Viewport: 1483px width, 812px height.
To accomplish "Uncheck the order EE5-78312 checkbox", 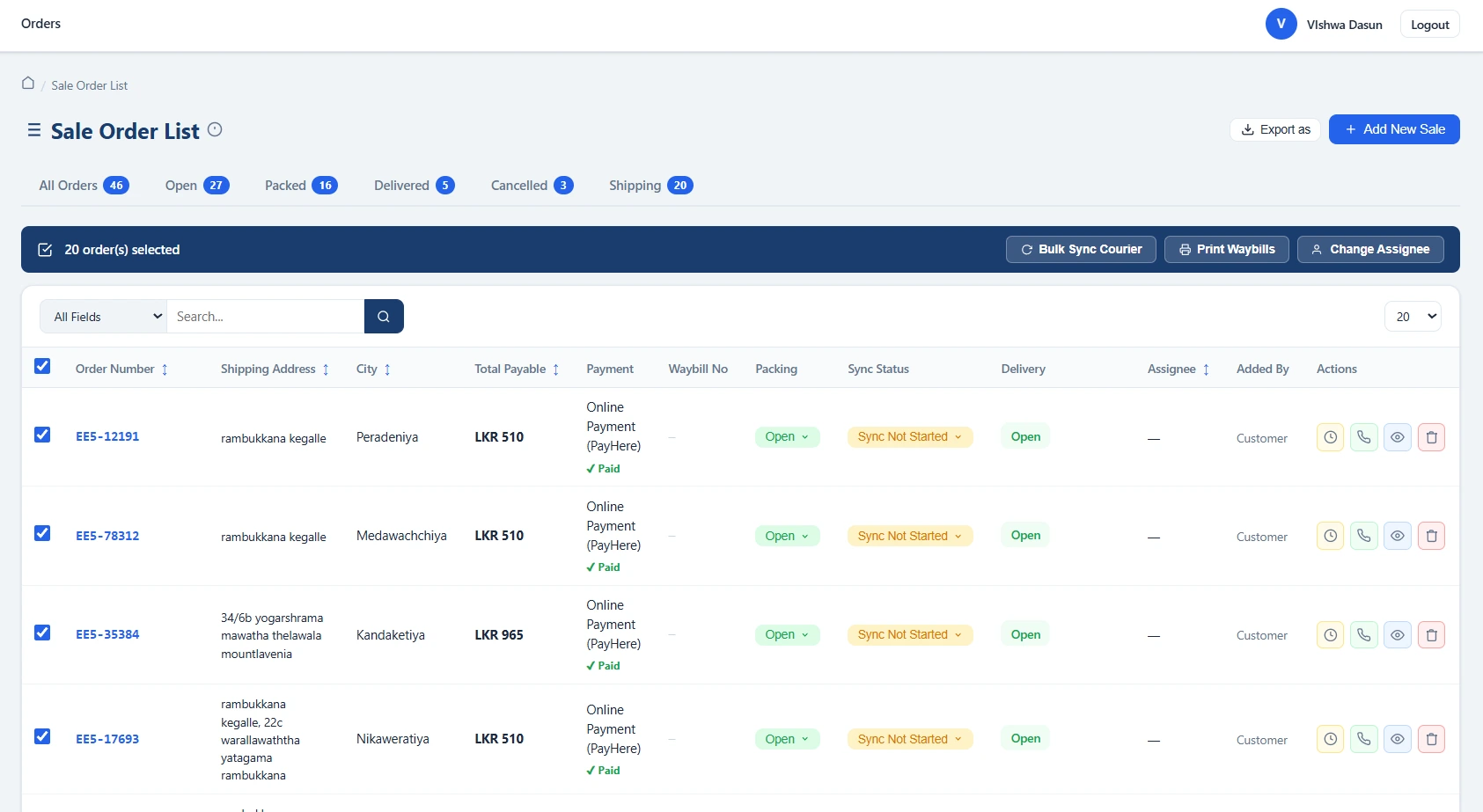I will pyautogui.click(x=42, y=533).
